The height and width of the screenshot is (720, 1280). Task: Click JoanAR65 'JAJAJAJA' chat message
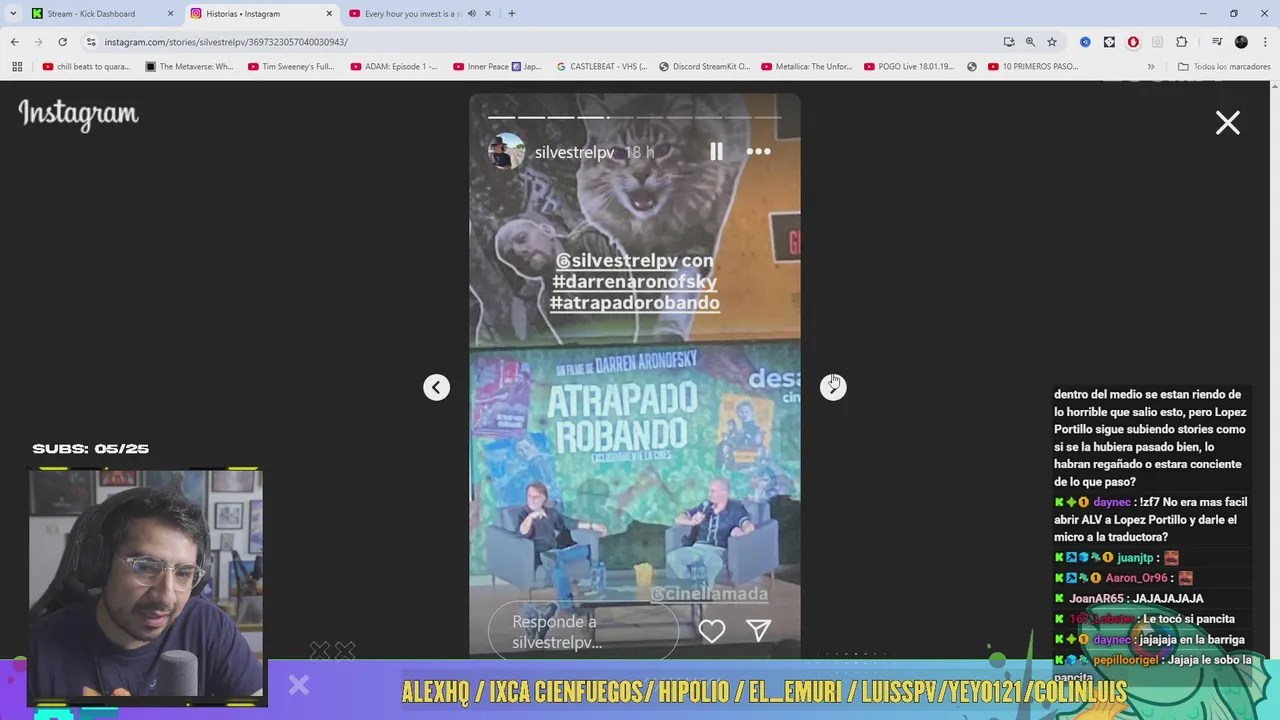click(x=1129, y=598)
